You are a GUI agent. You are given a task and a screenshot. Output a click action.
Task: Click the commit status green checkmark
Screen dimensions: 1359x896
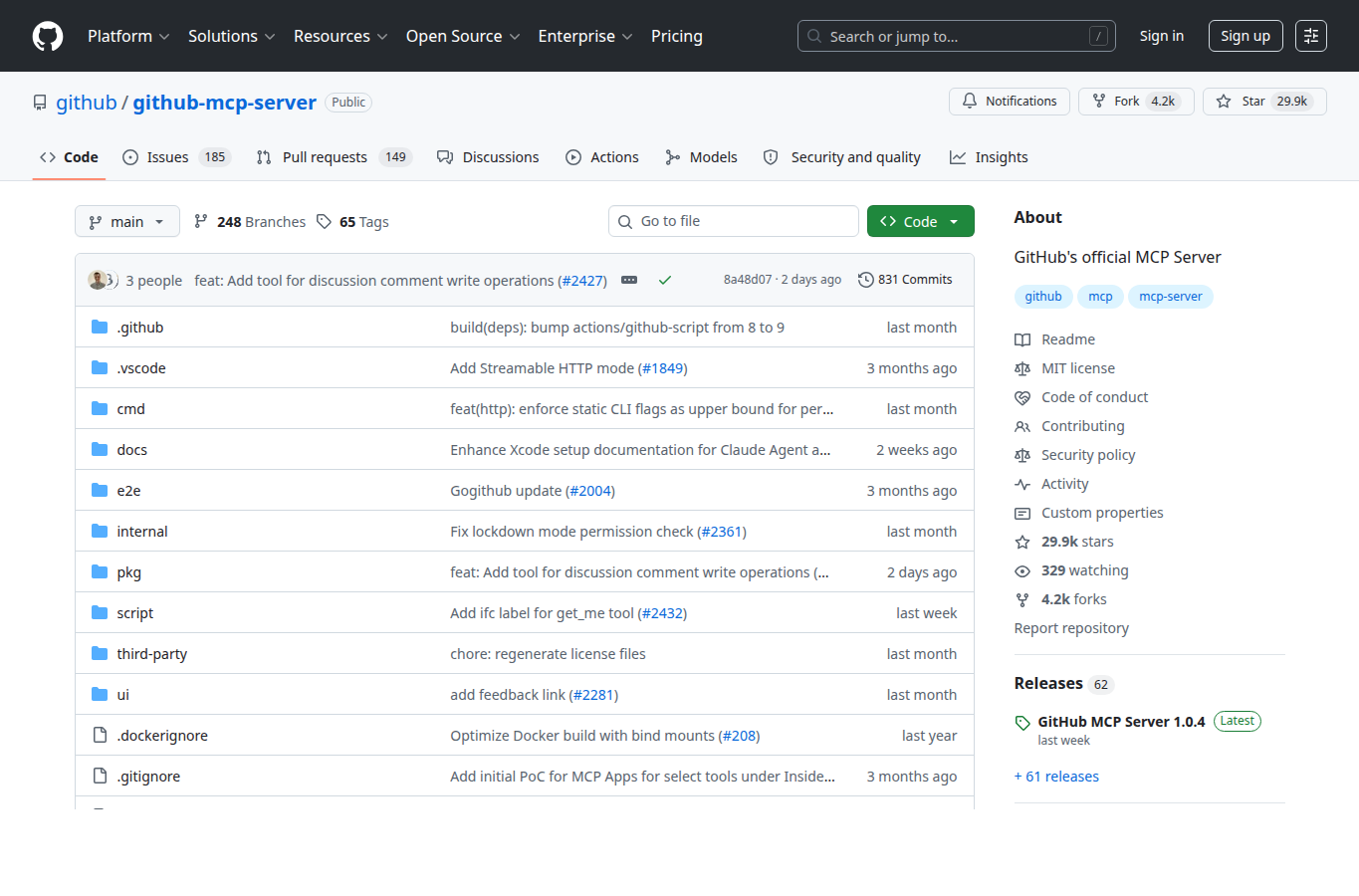665,280
